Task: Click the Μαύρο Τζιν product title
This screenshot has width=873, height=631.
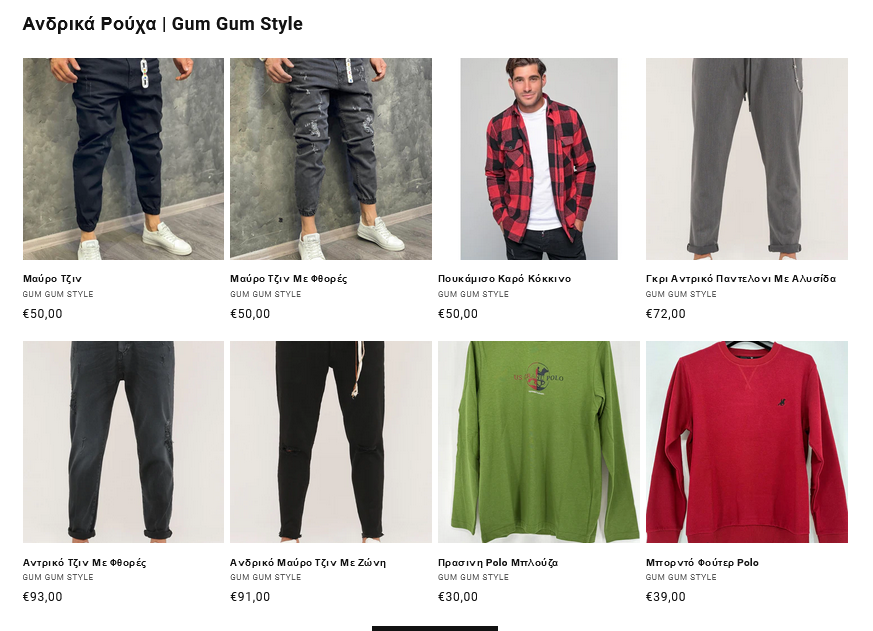Action: pyautogui.click(x=52, y=278)
